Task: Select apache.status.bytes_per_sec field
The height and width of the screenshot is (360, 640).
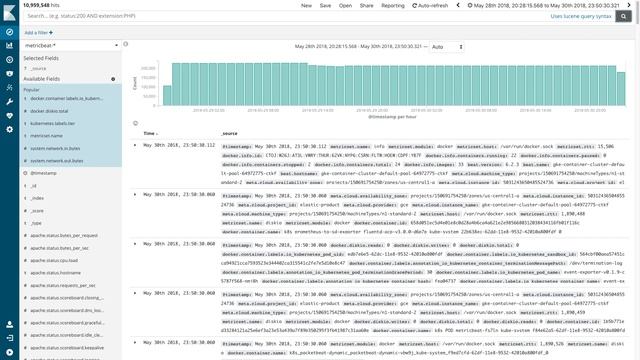Action: pyautogui.click(x=60, y=248)
